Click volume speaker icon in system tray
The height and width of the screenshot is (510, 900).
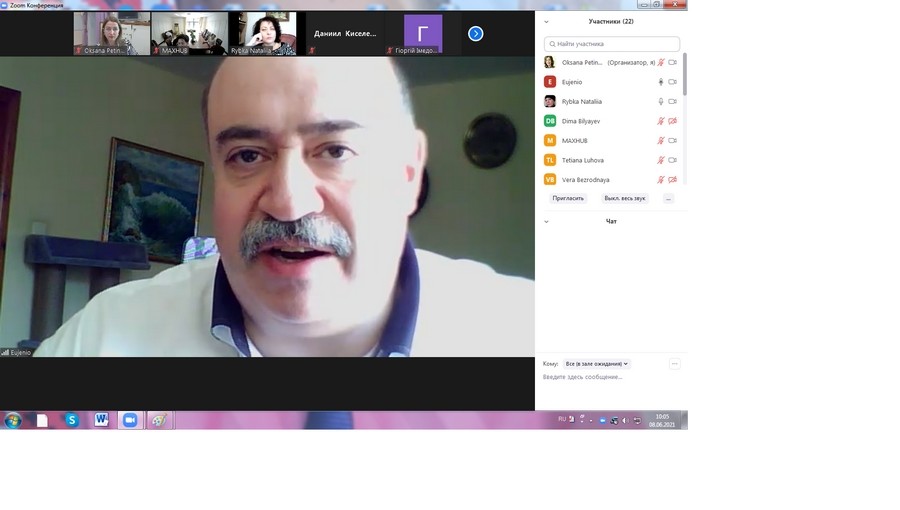tap(625, 421)
